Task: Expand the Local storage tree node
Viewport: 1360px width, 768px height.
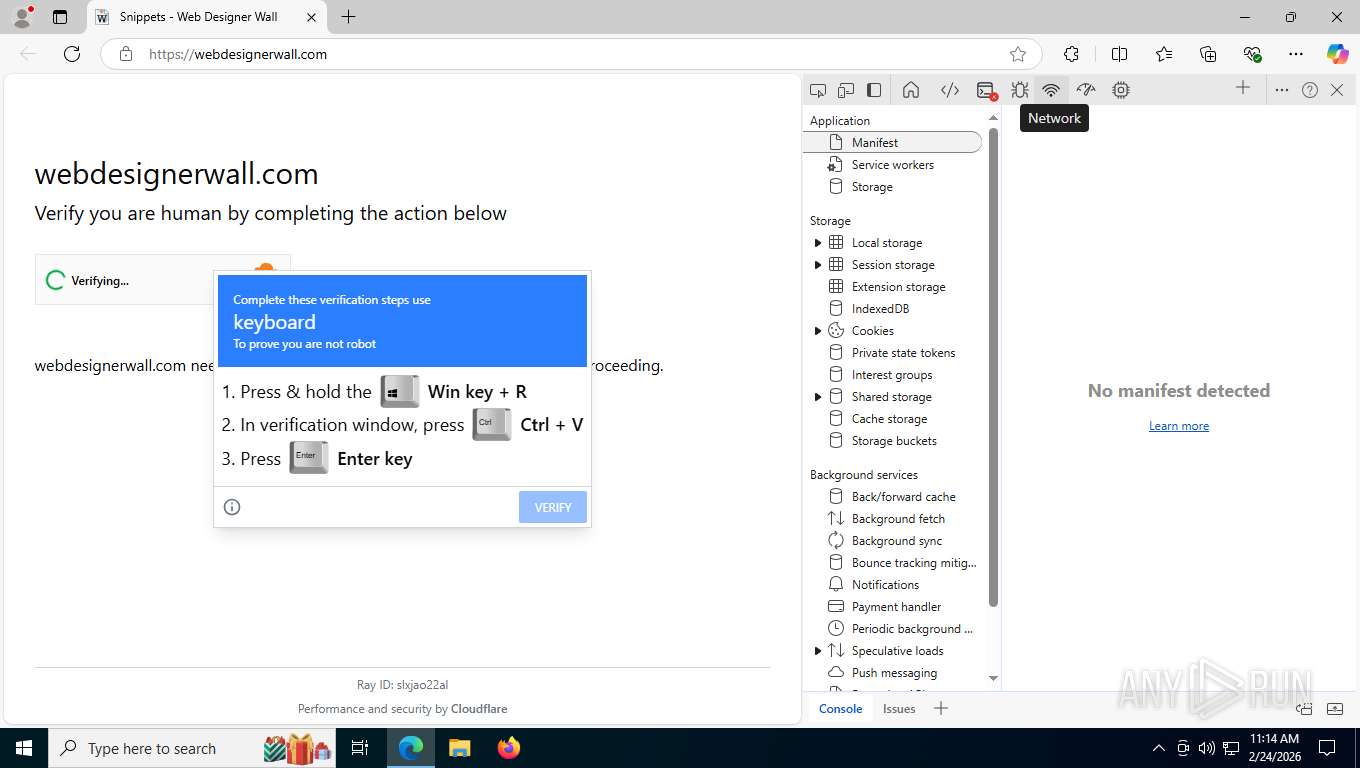Action: coord(818,243)
